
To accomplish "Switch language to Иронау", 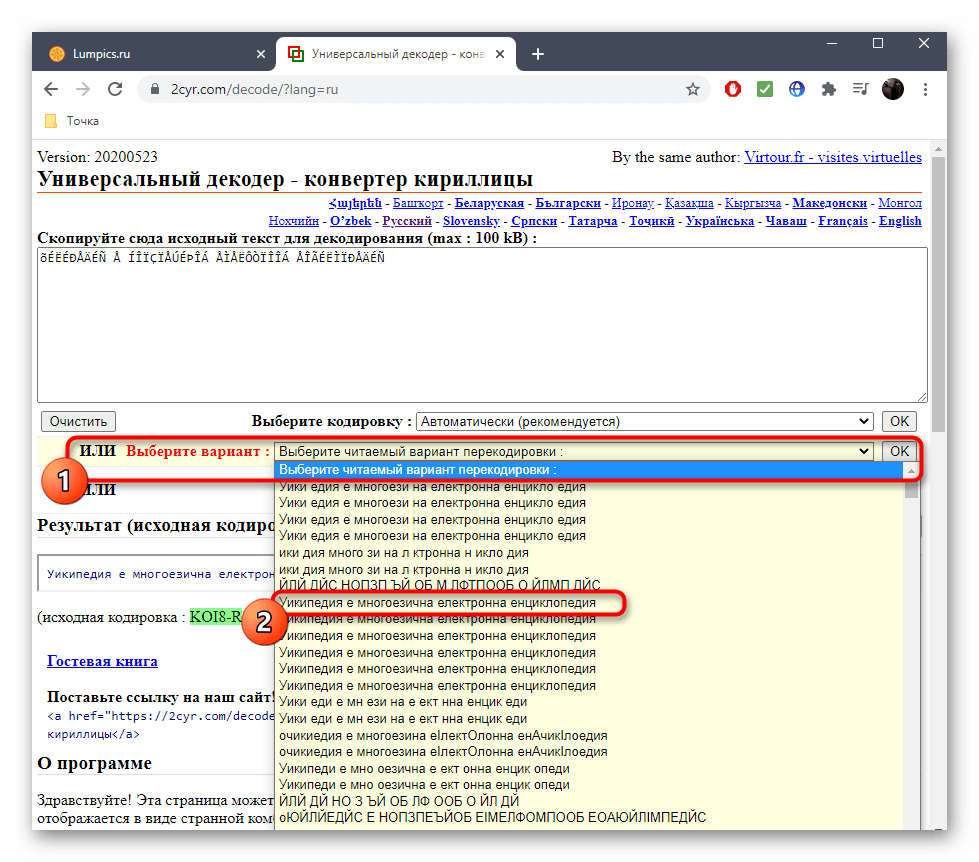I will [x=632, y=203].
